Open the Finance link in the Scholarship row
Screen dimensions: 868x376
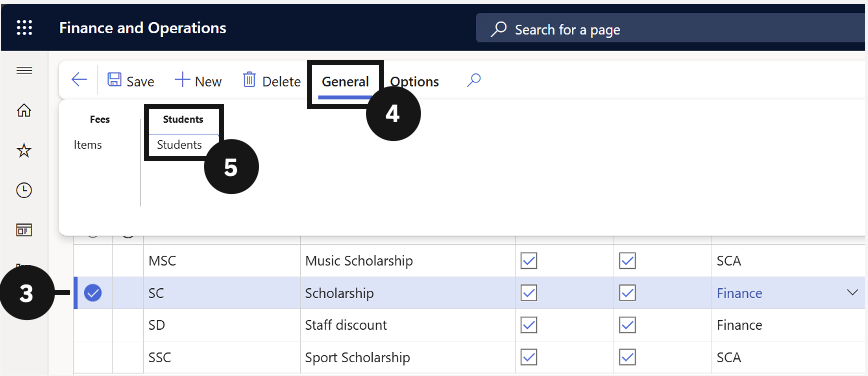click(739, 293)
